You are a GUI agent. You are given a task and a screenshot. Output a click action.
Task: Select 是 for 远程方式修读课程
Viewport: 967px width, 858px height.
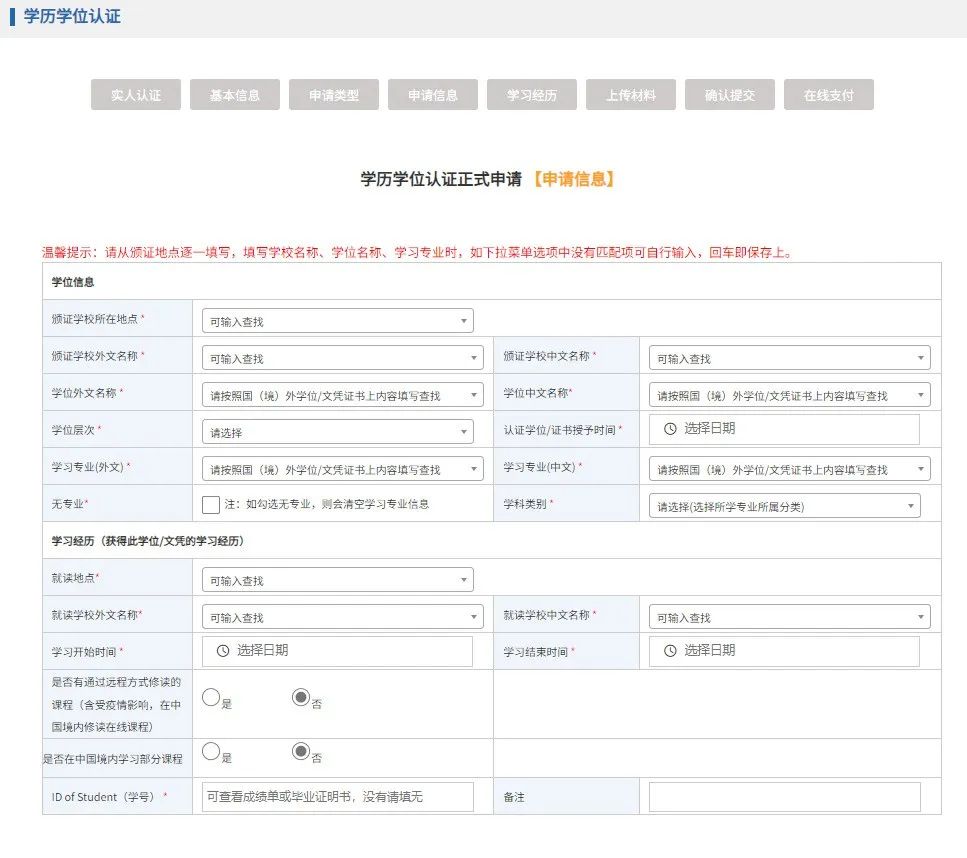click(x=211, y=698)
